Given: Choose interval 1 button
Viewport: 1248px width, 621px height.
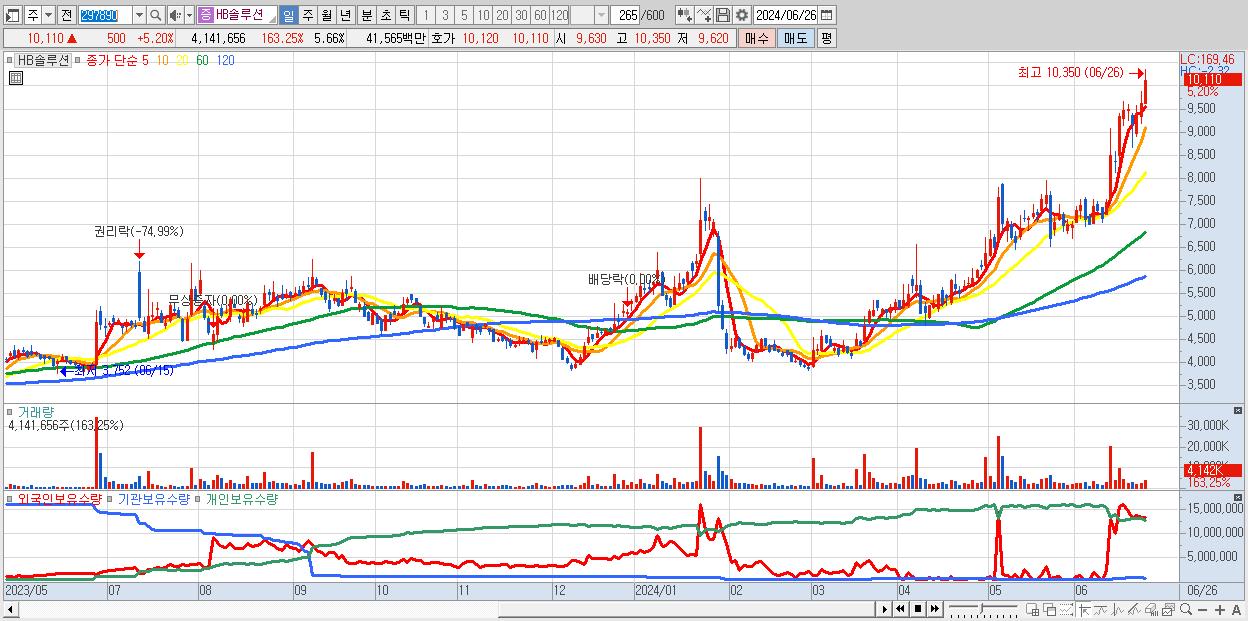Looking at the screenshot, I should pos(425,15).
